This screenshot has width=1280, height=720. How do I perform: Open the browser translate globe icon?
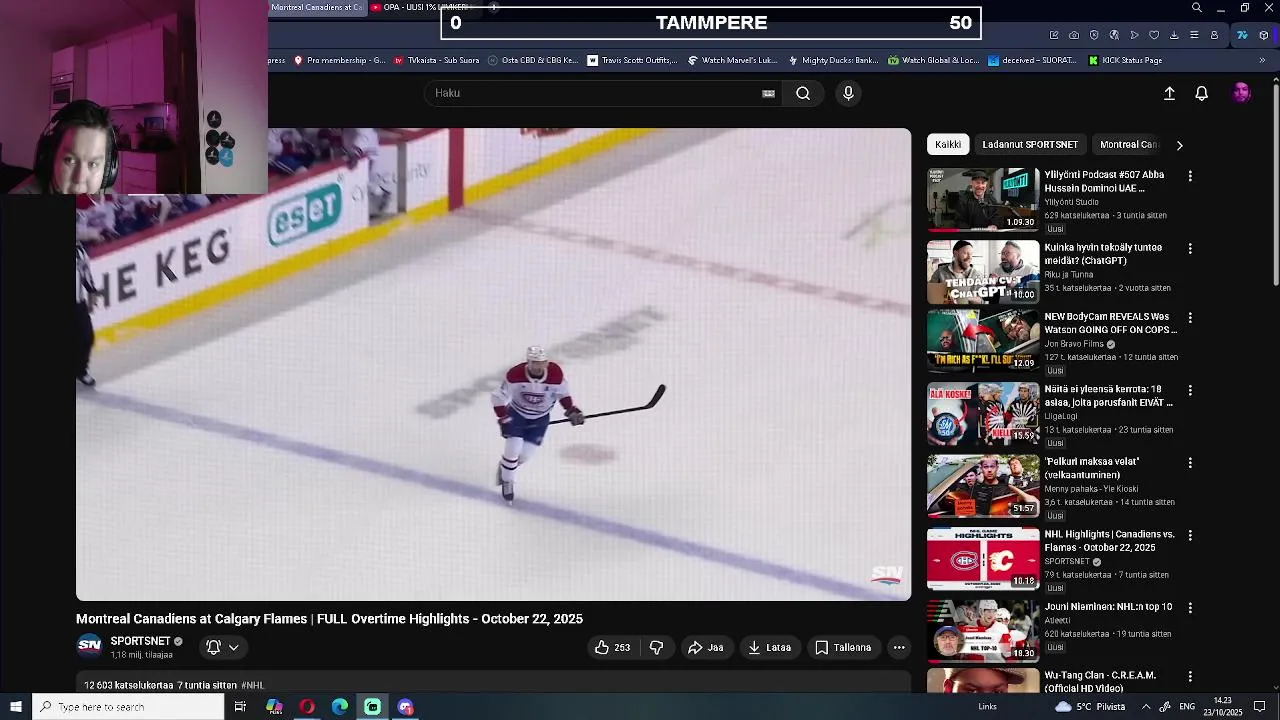coord(1114,35)
